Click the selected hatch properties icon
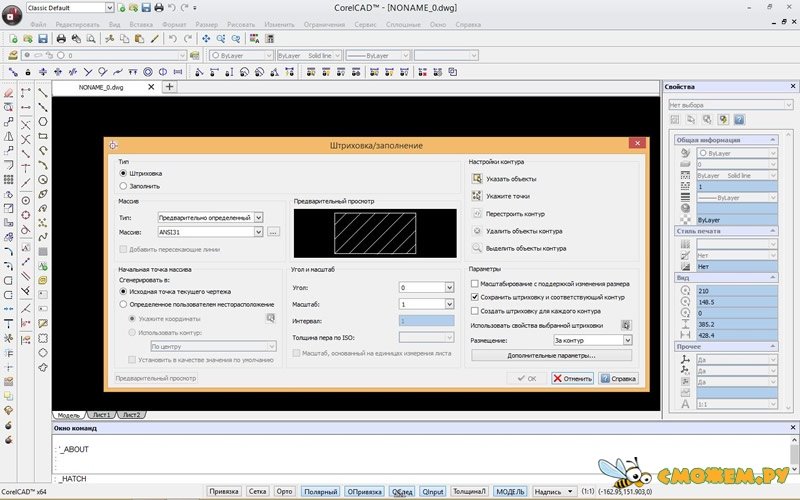Screen dimensions: 800x500 click(625, 325)
